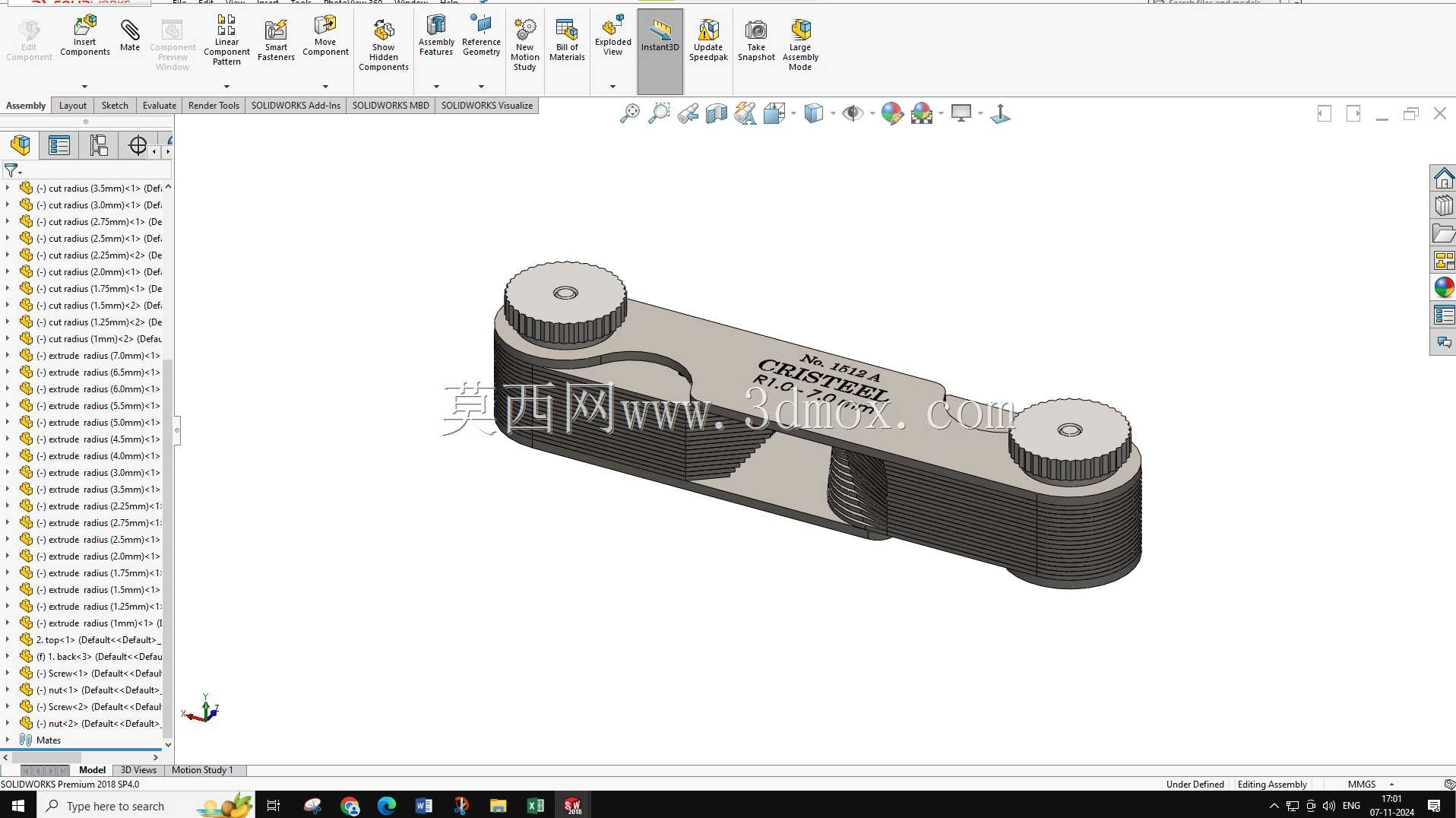Open dropdown under Assembly Features

[x=436, y=87]
